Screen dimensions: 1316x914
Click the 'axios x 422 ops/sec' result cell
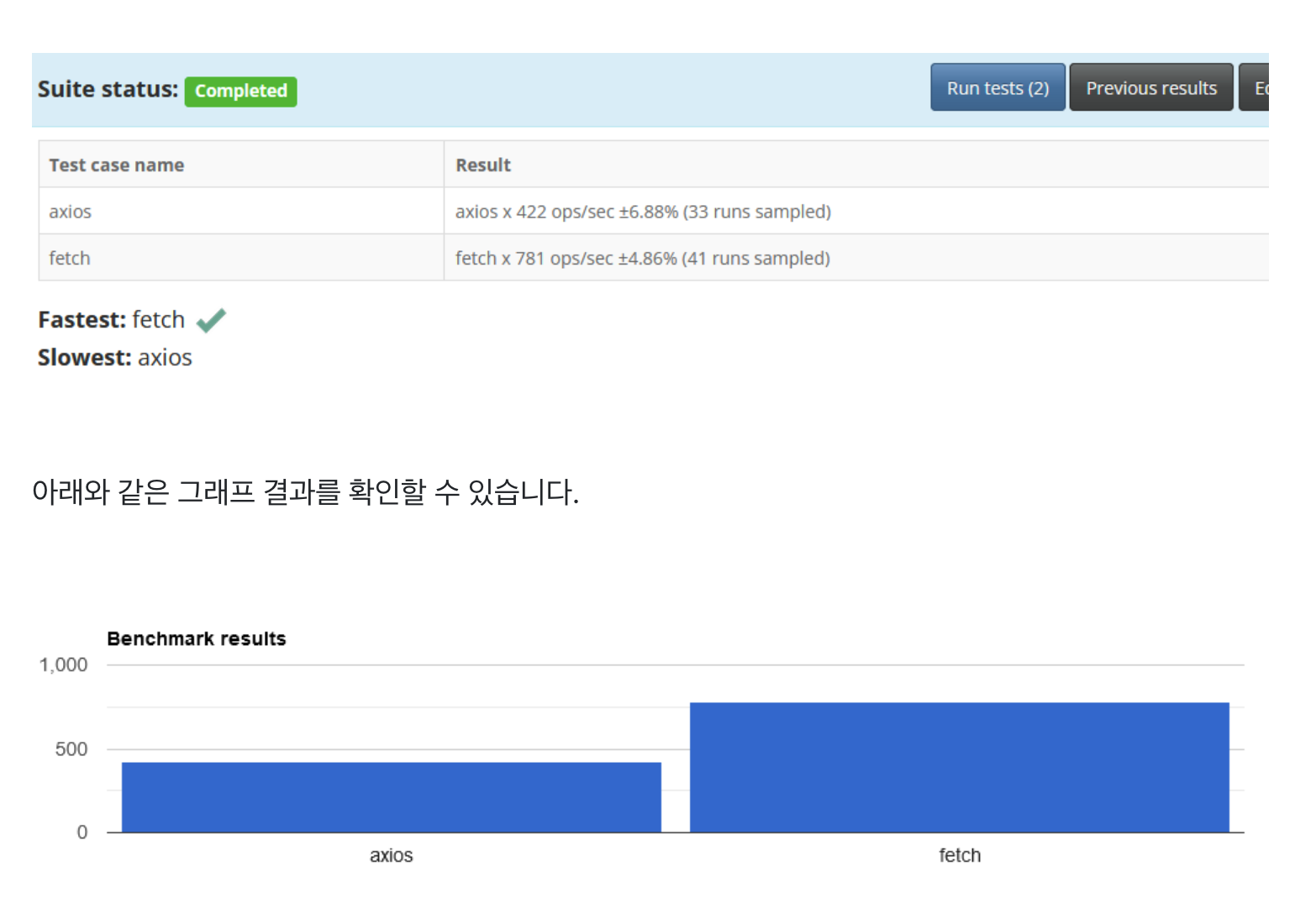click(856, 211)
